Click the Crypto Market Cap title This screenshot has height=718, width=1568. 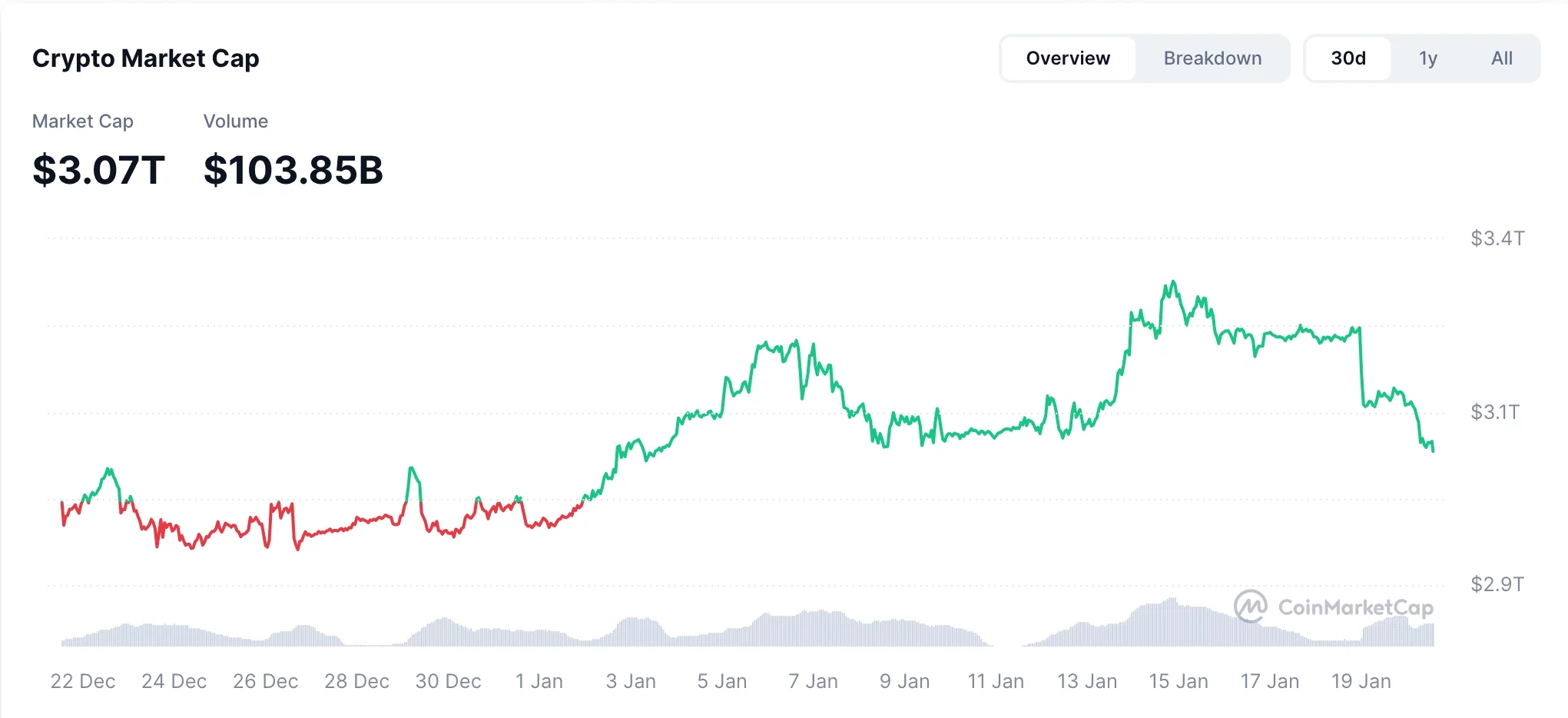pyautogui.click(x=146, y=58)
